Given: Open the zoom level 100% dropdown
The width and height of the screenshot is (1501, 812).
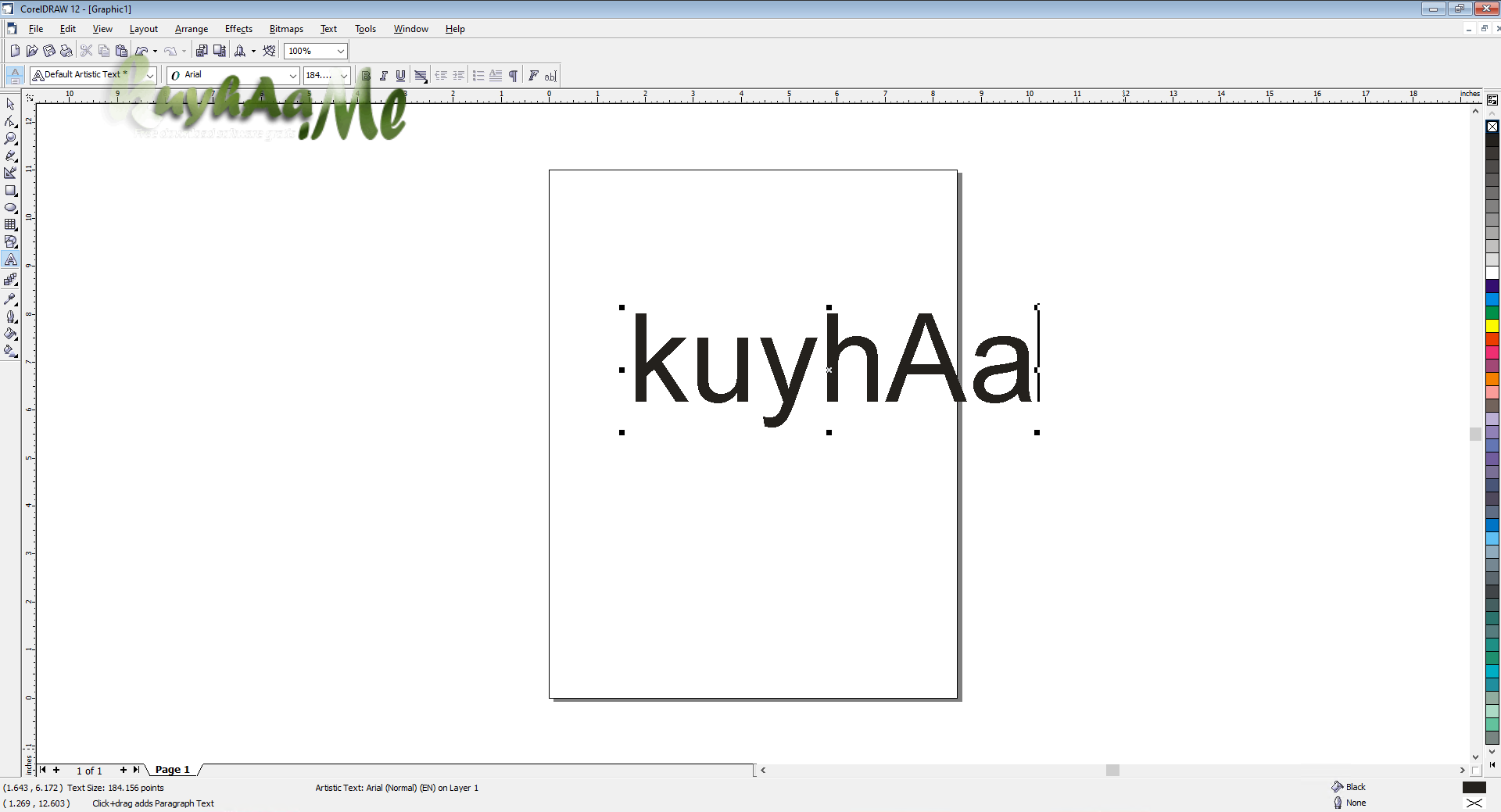Looking at the screenshot, I should [341, 51].
